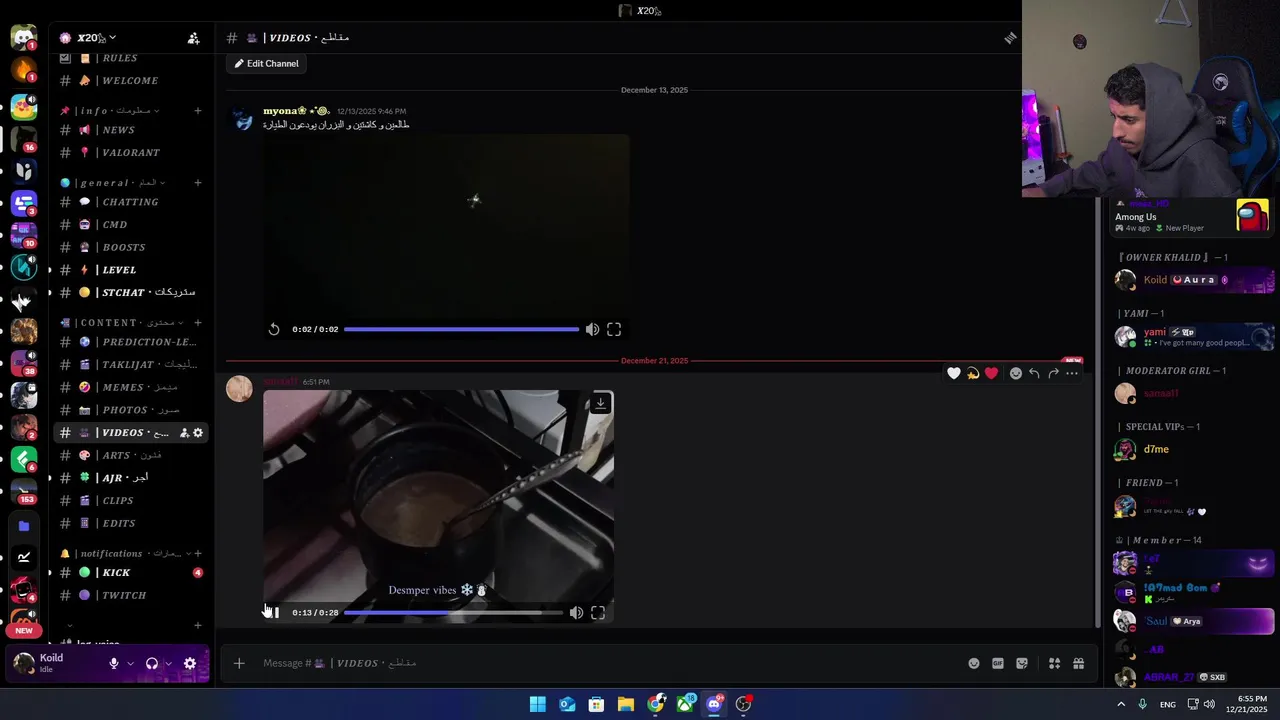
Task: Open the apps launcher icon in message bar
Action: click(x=1054, y=663)
